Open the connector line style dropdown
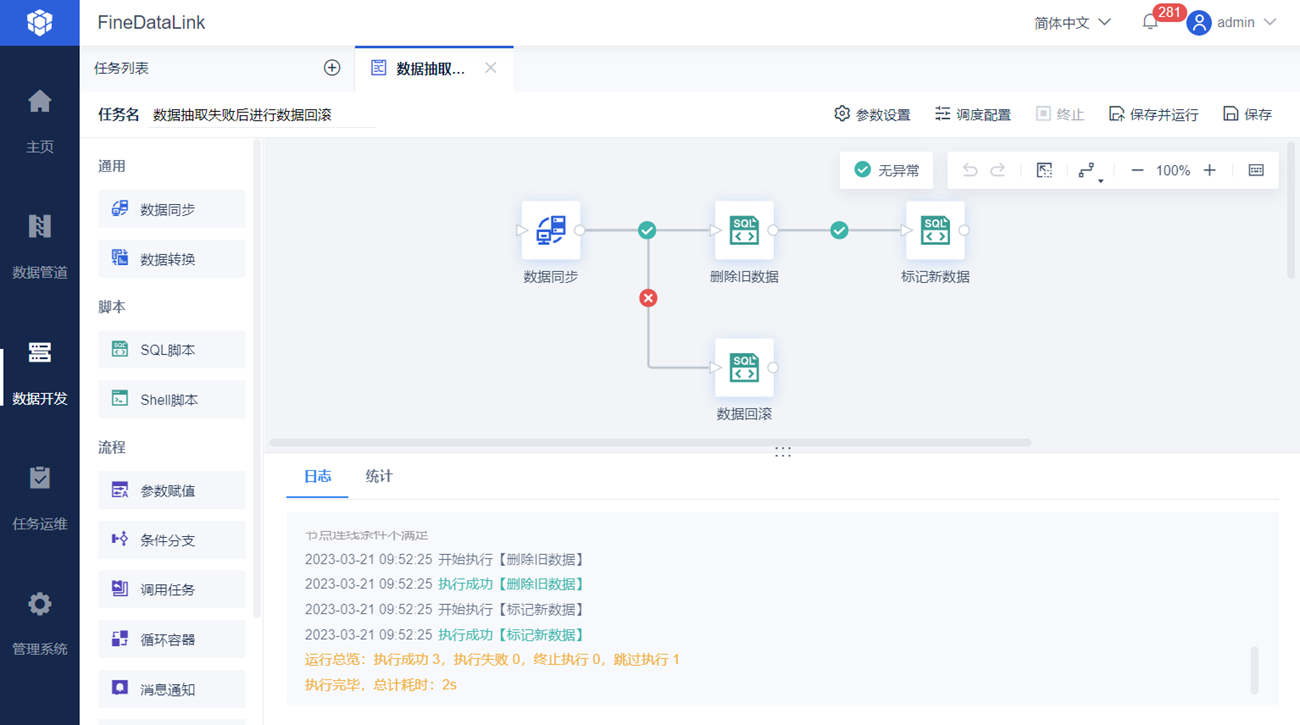The image size is (1300, 725). click(x=1089, y=171)
